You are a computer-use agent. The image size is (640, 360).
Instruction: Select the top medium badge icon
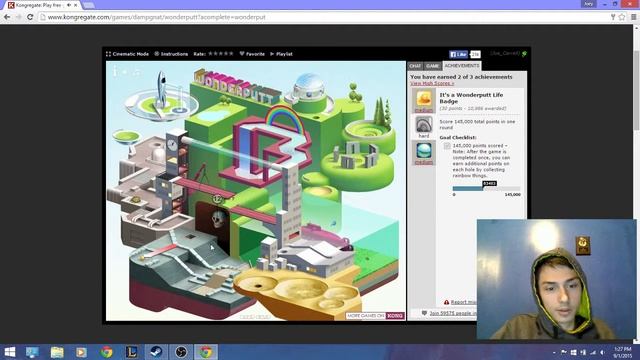[424, 99]
